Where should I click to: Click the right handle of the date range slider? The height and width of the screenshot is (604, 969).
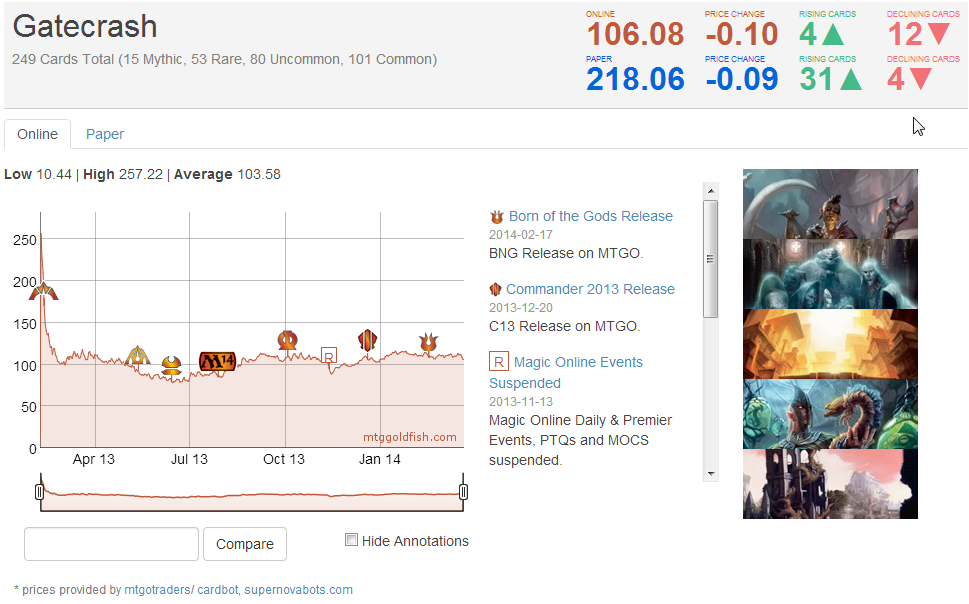[463, 491]
